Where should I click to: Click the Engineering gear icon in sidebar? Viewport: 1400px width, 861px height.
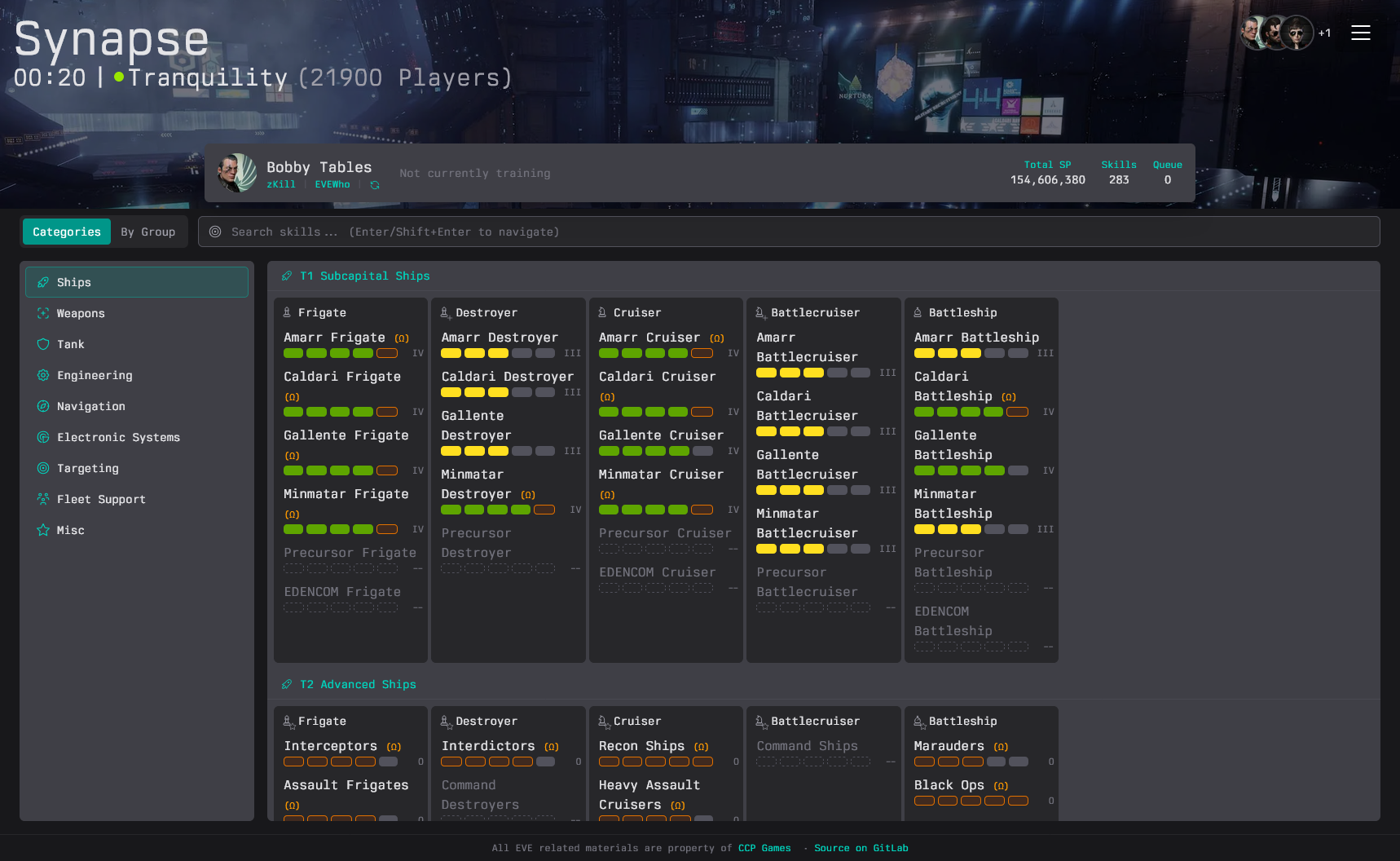pos(43,375)
